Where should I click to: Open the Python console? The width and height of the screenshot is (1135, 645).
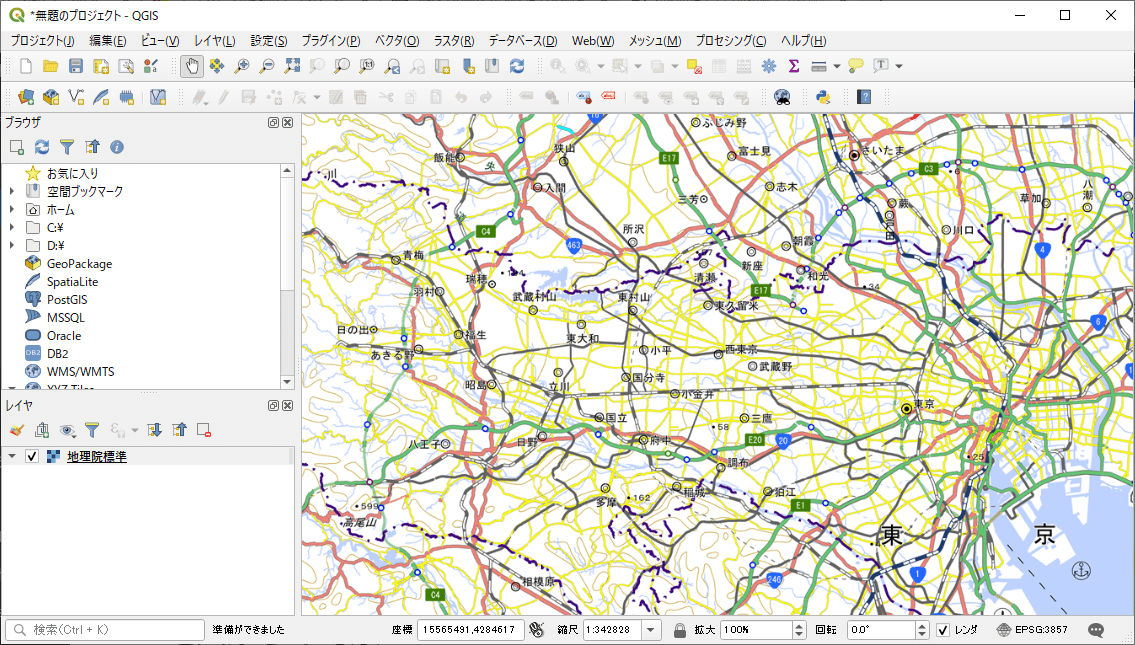[822, 97]
